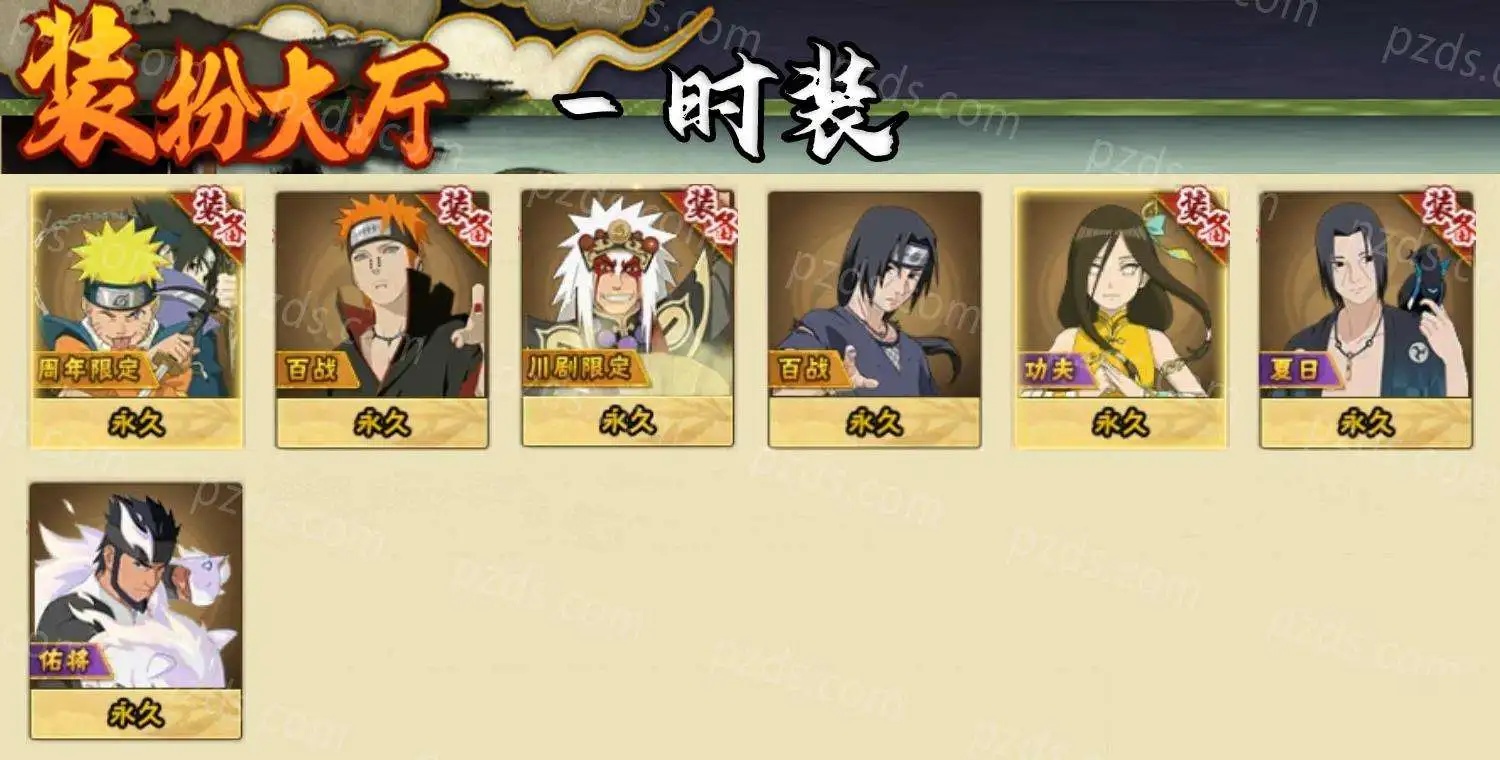Click the 周年限定 label tag
1500x760 pixels.
[x=95, y=368]
